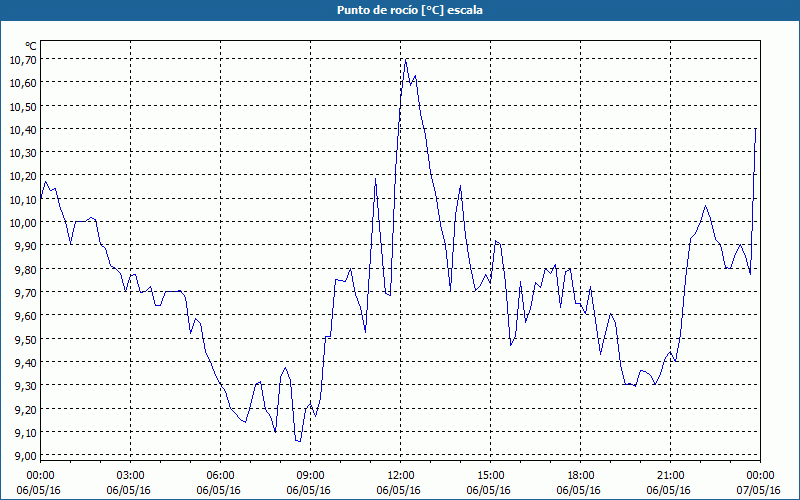Click the 9,50 y-axis label
800x500 pixels.
tap(26, 339)
